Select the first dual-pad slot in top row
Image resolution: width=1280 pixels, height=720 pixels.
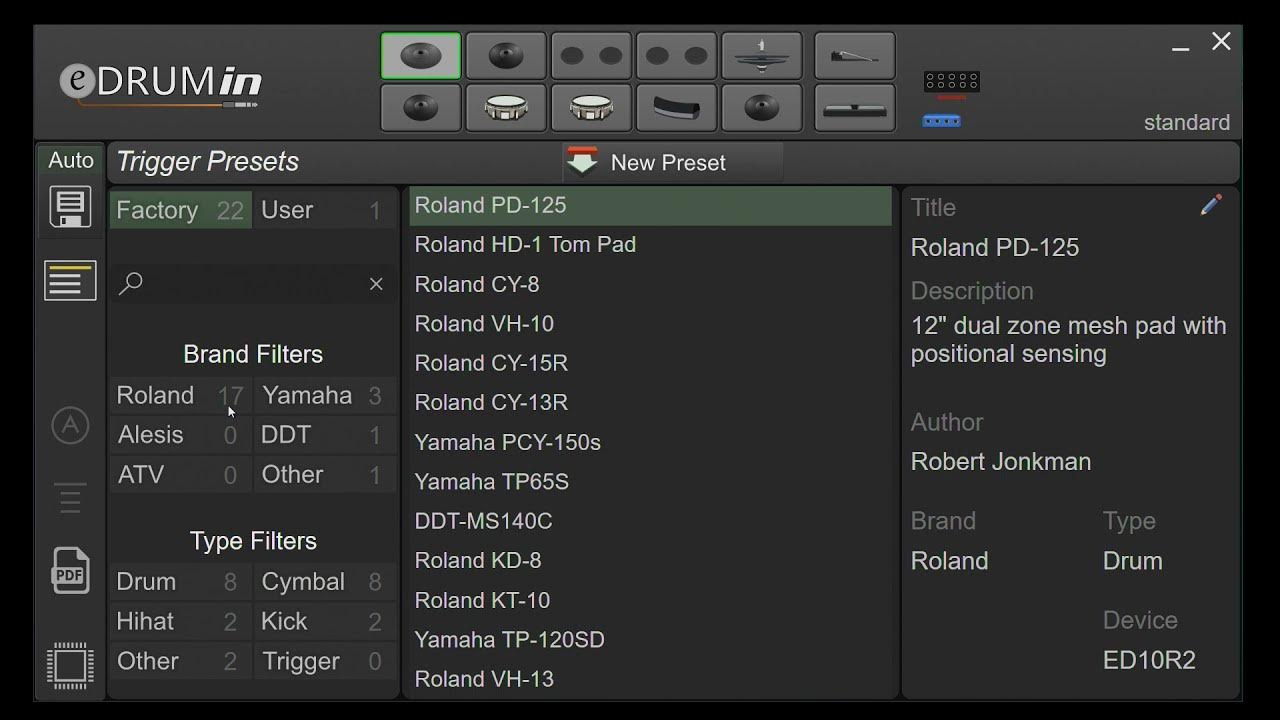coord(591,56)
